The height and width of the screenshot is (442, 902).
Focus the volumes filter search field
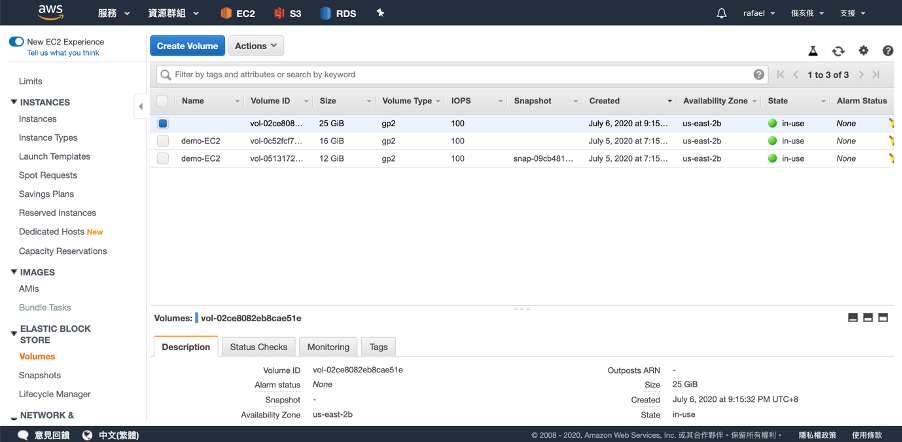[x=463, y=74]
